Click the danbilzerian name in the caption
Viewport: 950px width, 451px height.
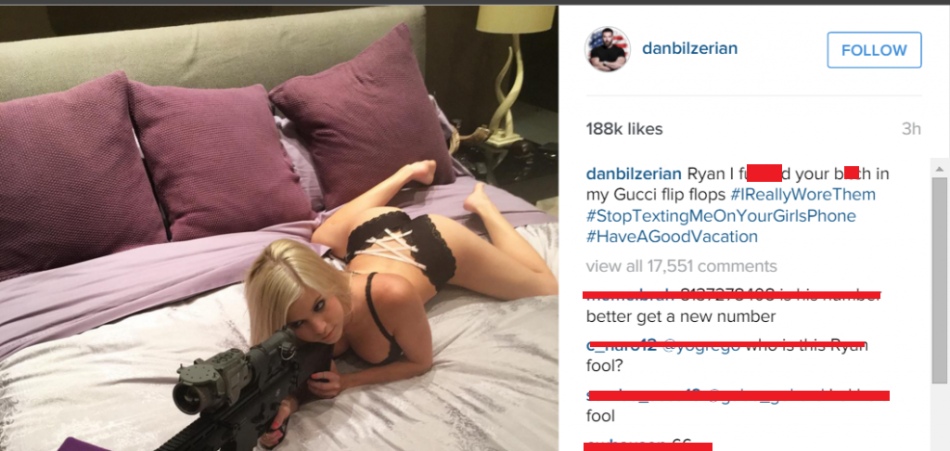tap(634, 174)
